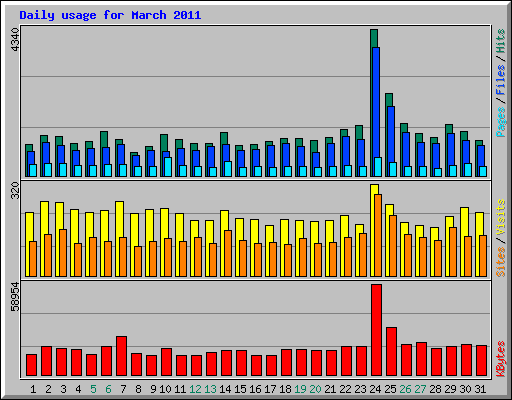Screen dimensions: 512x400
Task: Click the red KBytes bar for day 1
Action: [x=31, y=365]
